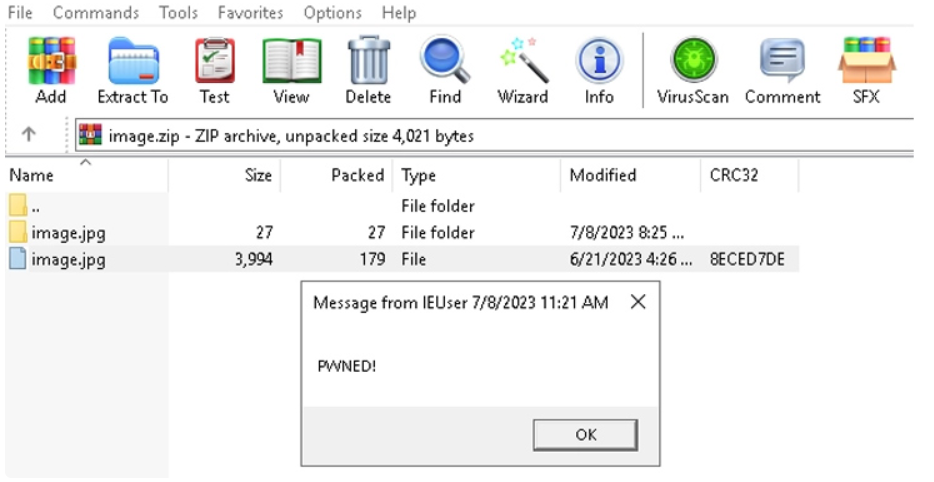The image size is (934, 482).
Task: Show archive Info
Action: [599, 70]
